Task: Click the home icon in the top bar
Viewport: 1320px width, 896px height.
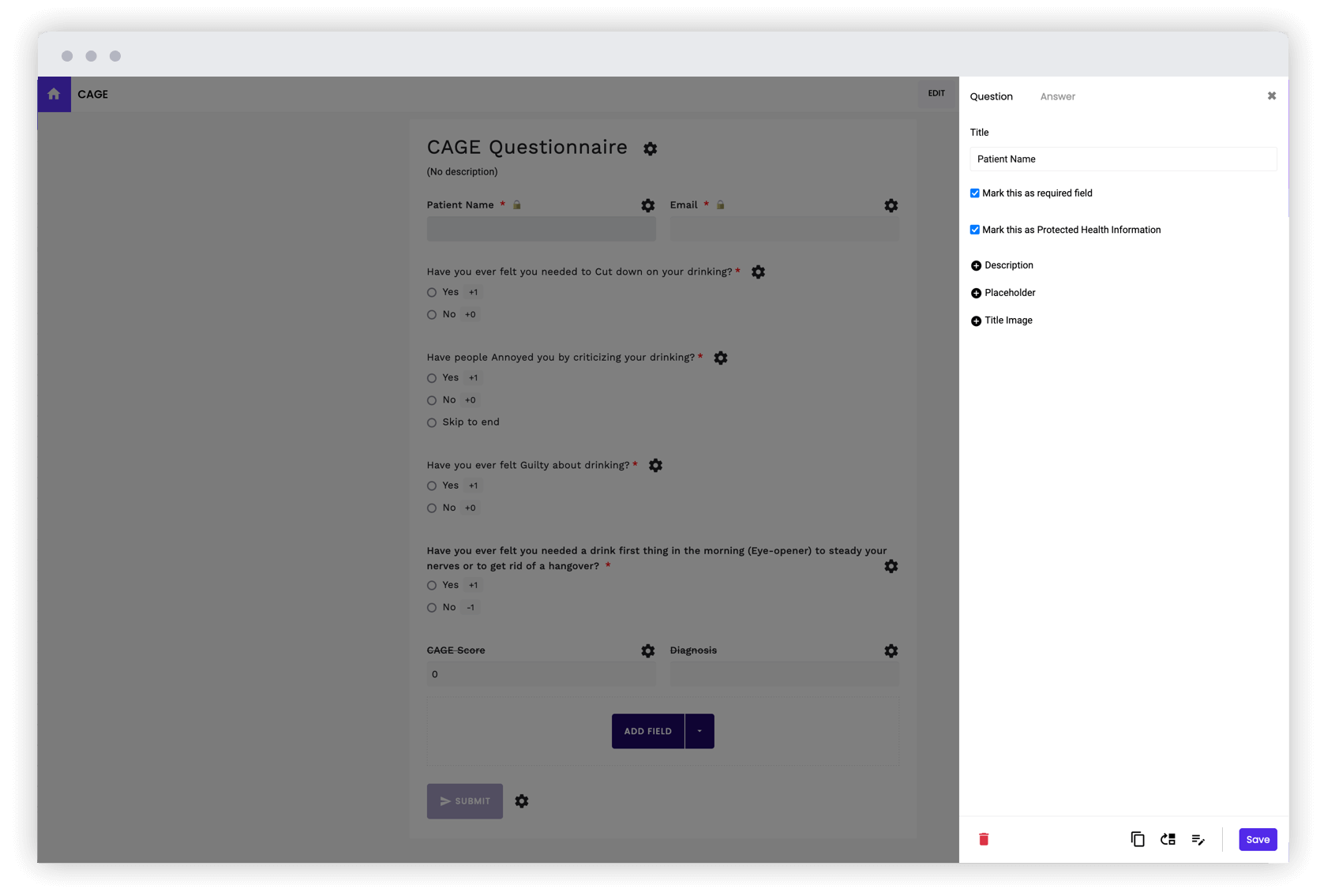Action: click(x=53, y=94)
